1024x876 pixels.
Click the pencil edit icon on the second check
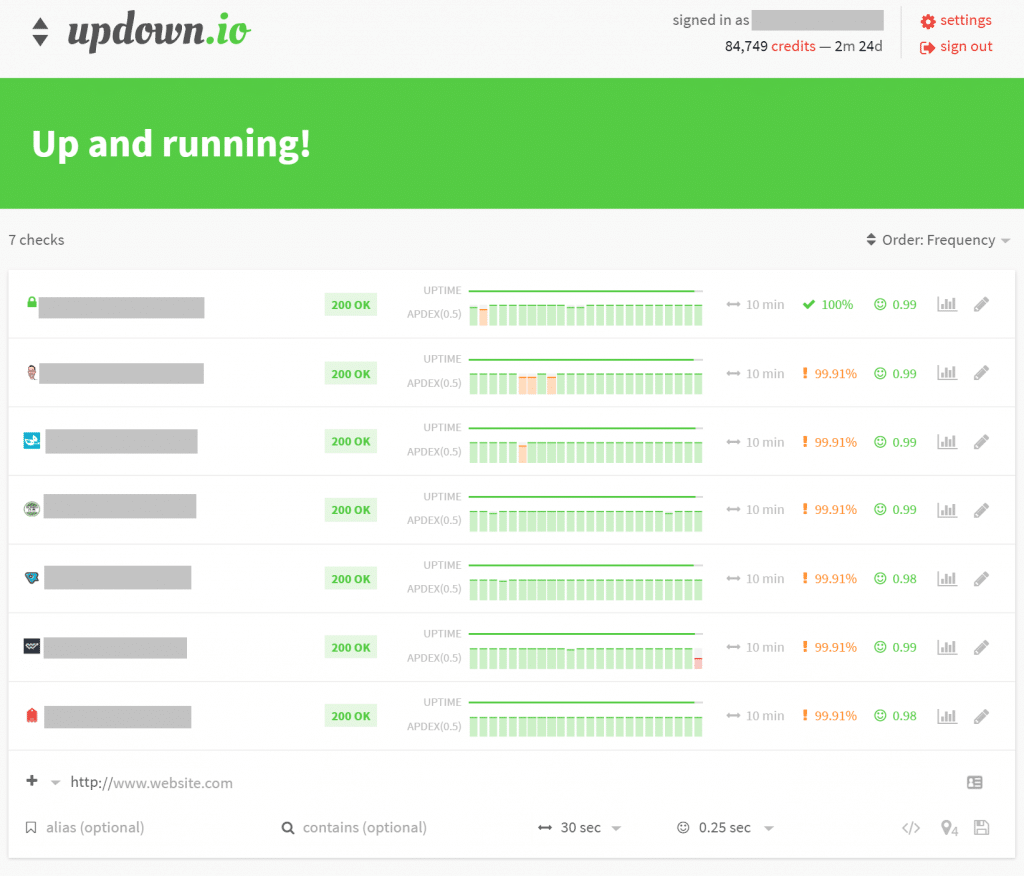click(981, 373)
